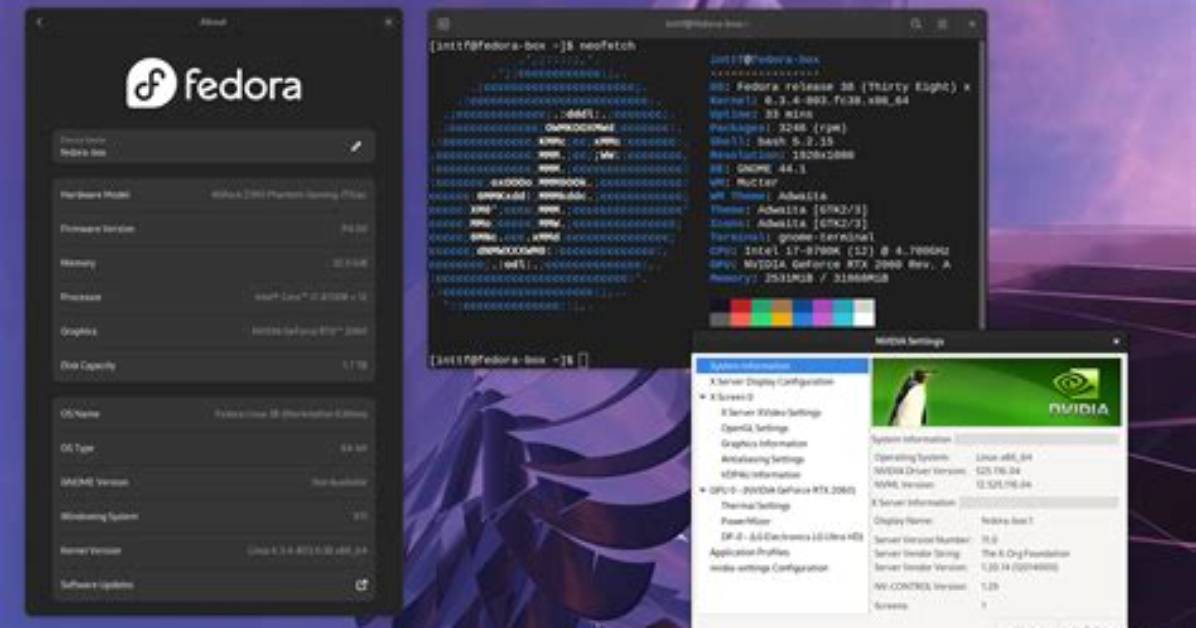Click the Software Updates row
This screenshot has height=628, width=1196.
214,585
